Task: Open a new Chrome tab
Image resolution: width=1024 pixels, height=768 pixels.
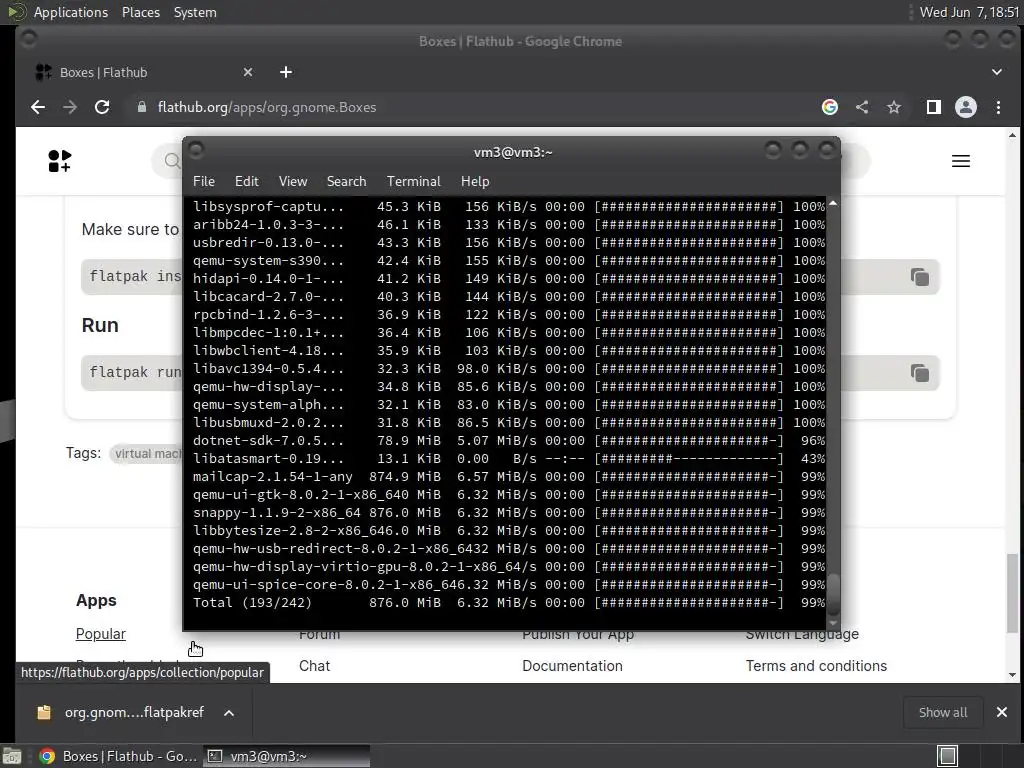Action: point(286,72)
